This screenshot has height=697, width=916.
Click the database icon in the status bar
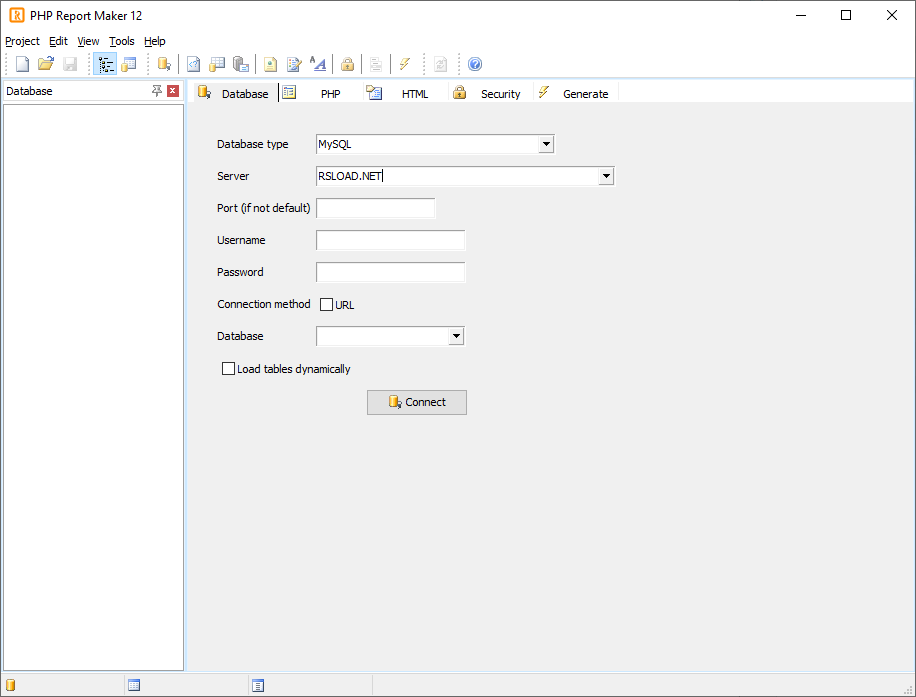click(10, 685)
